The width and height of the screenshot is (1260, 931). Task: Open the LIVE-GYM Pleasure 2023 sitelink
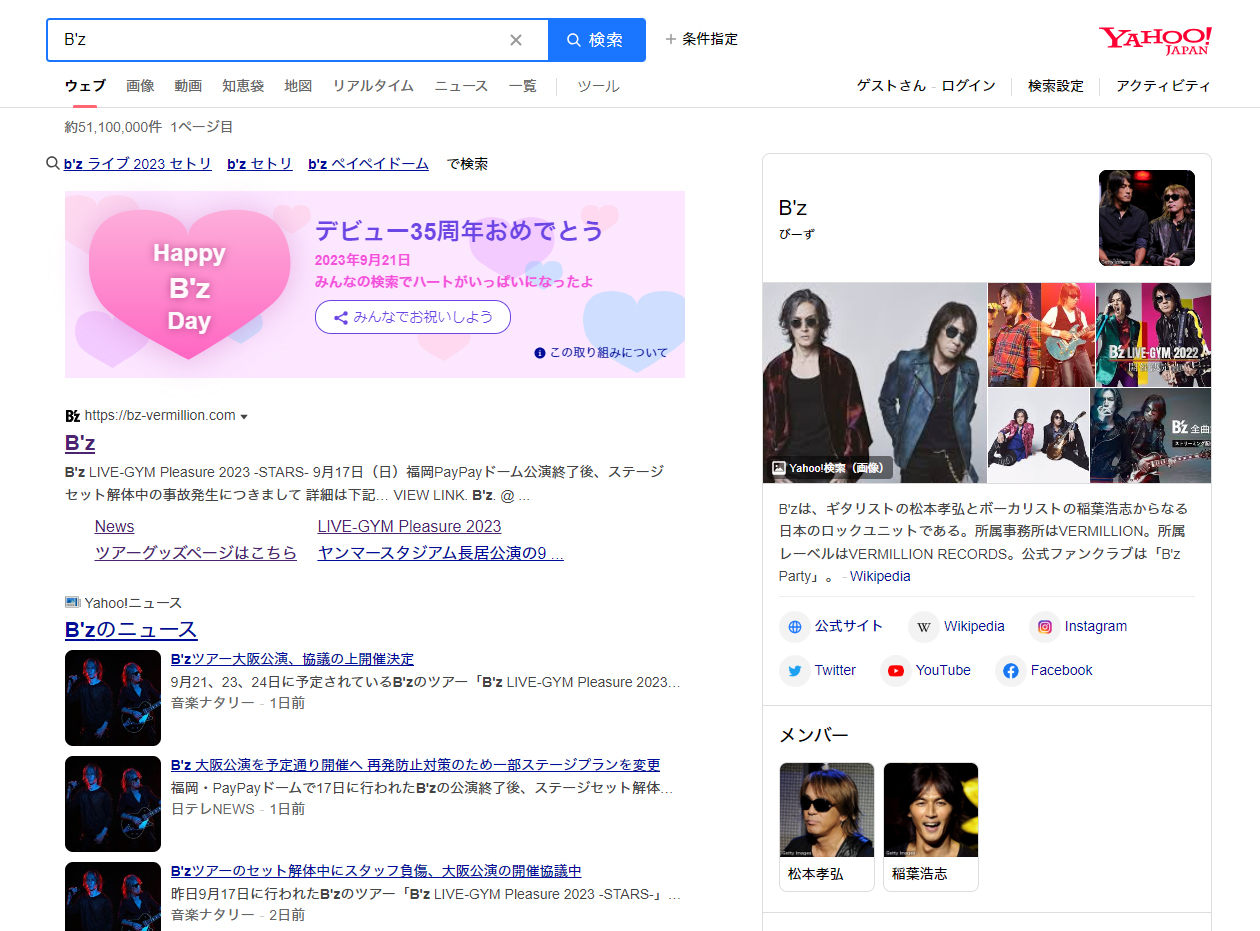coord(409,527)
